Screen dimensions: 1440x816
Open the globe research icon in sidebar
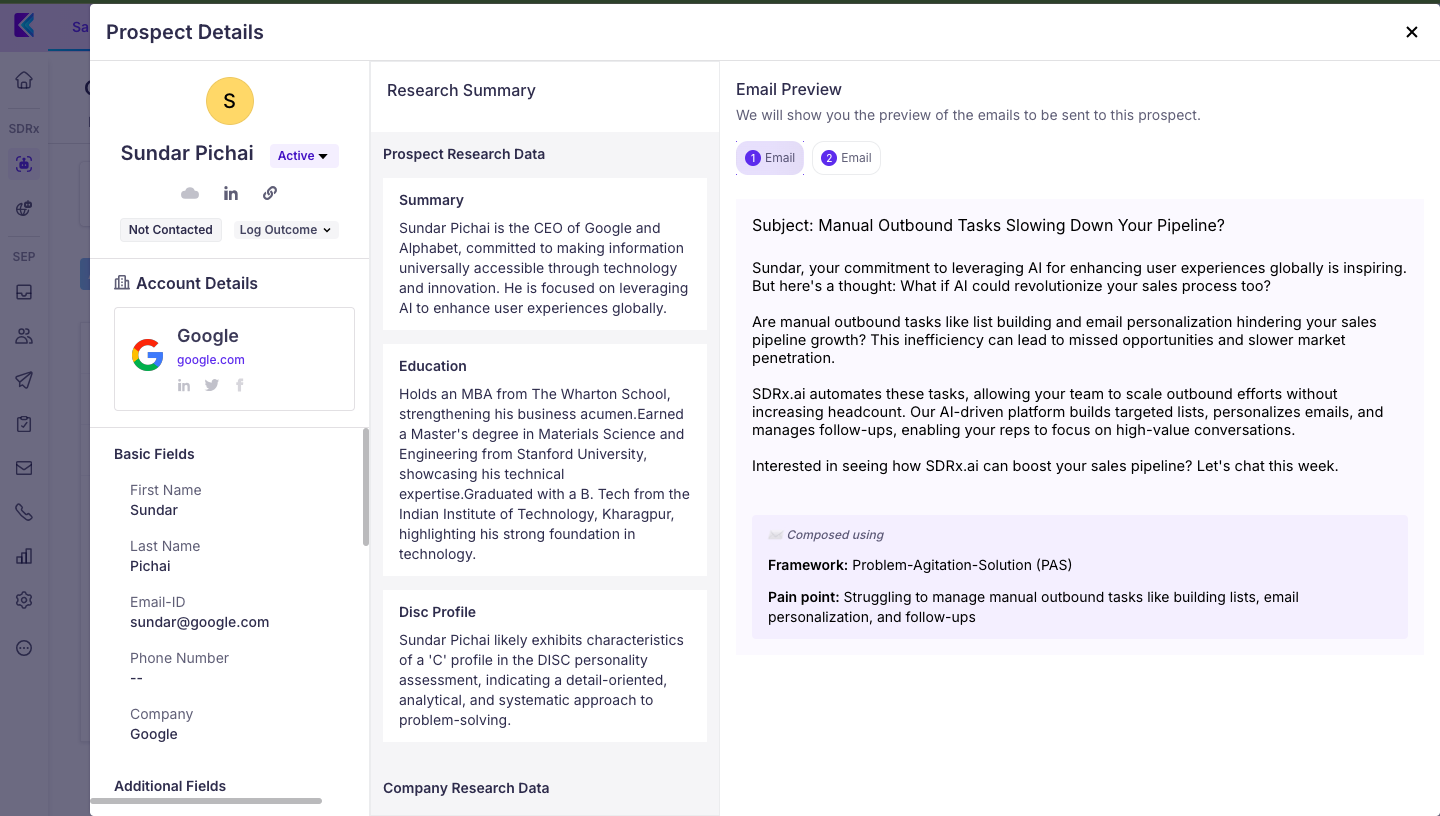pos(24,209)
